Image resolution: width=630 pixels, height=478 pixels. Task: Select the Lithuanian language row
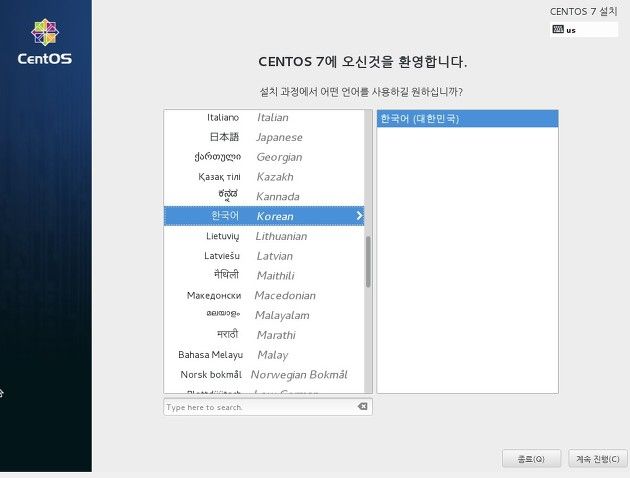(264, 236)
